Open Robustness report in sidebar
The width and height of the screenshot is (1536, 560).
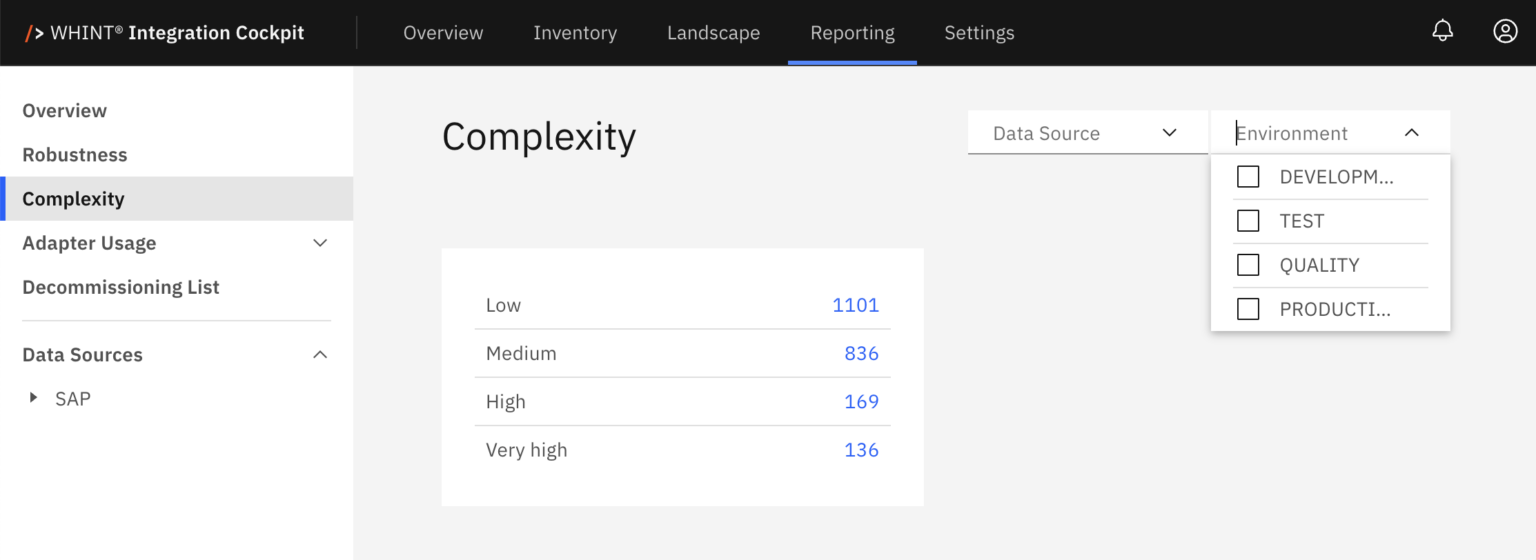pos(75,155)
